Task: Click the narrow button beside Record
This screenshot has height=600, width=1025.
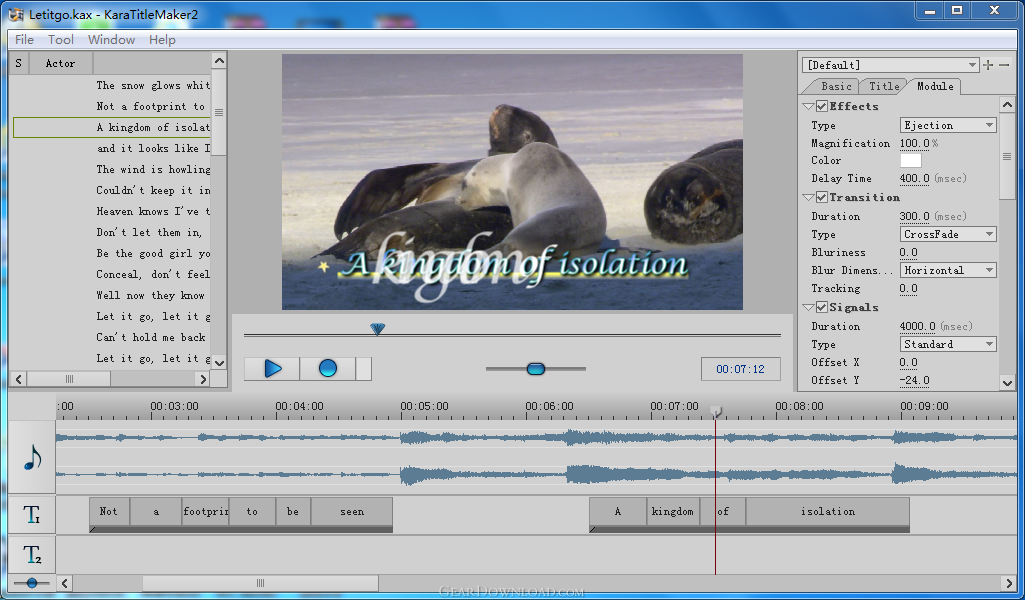Action: 364,369
